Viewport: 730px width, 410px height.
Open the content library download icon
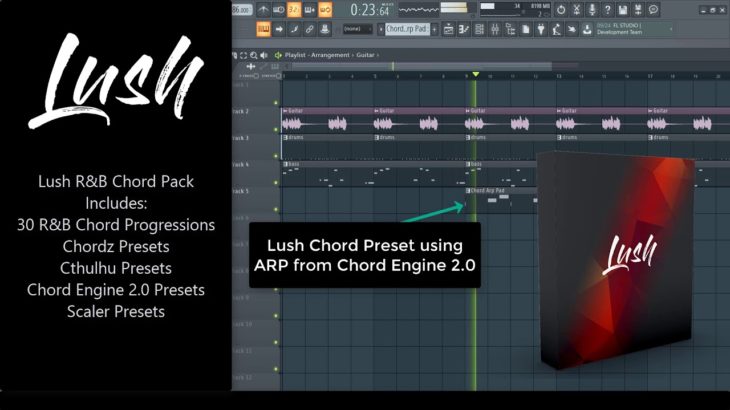pyautogui.click(x=587, y=29)
